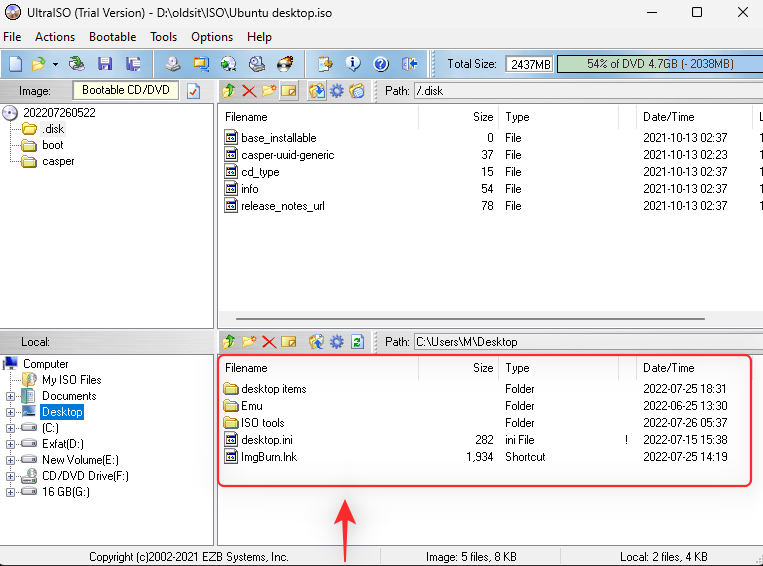Image resolution: width=763 pixels, height=566 pixels.
Task: Click the Rename folder icon in the image pane toolbar
Action: click(289, 91)
